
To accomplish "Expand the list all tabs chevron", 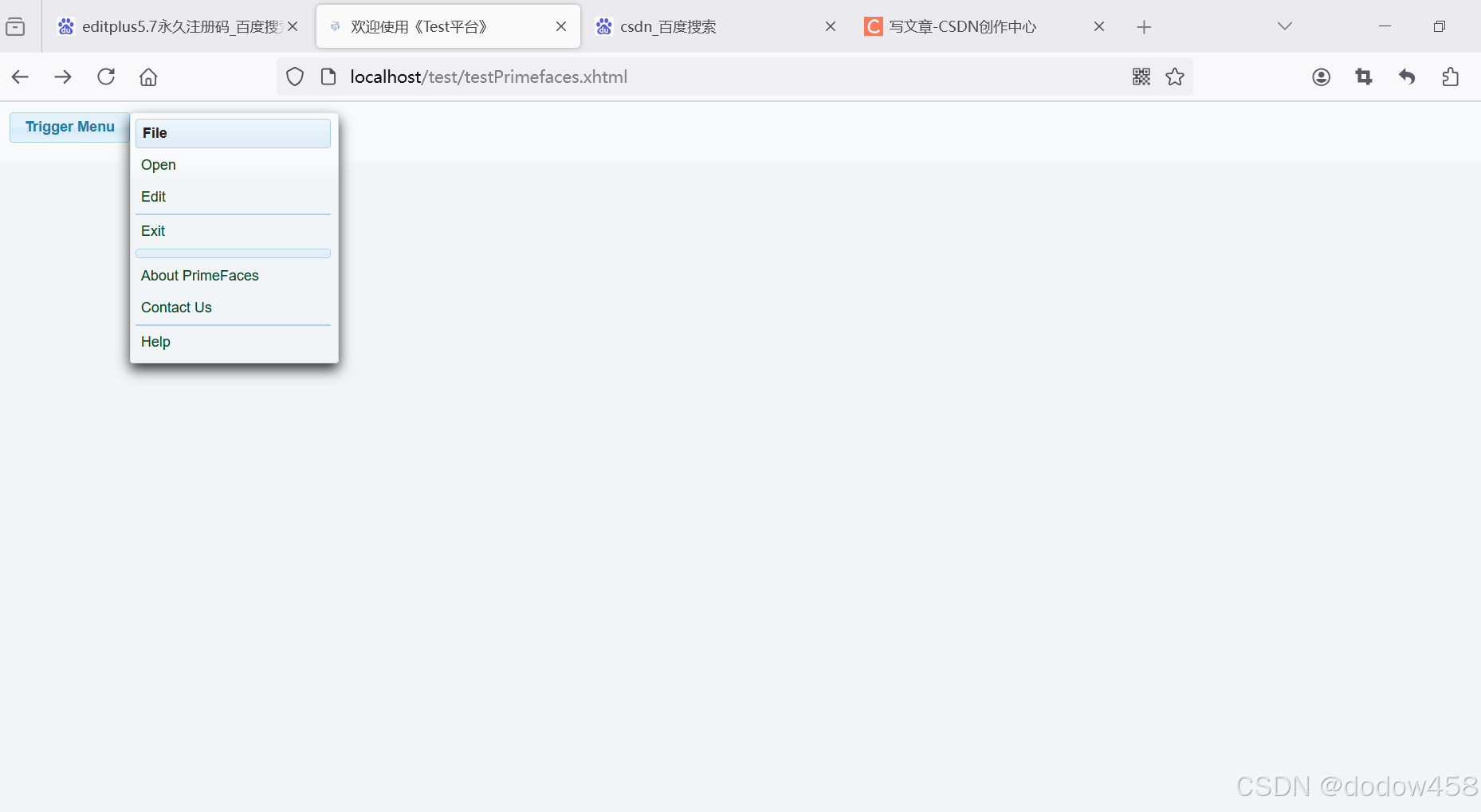I will click(x=1285, y=26).
